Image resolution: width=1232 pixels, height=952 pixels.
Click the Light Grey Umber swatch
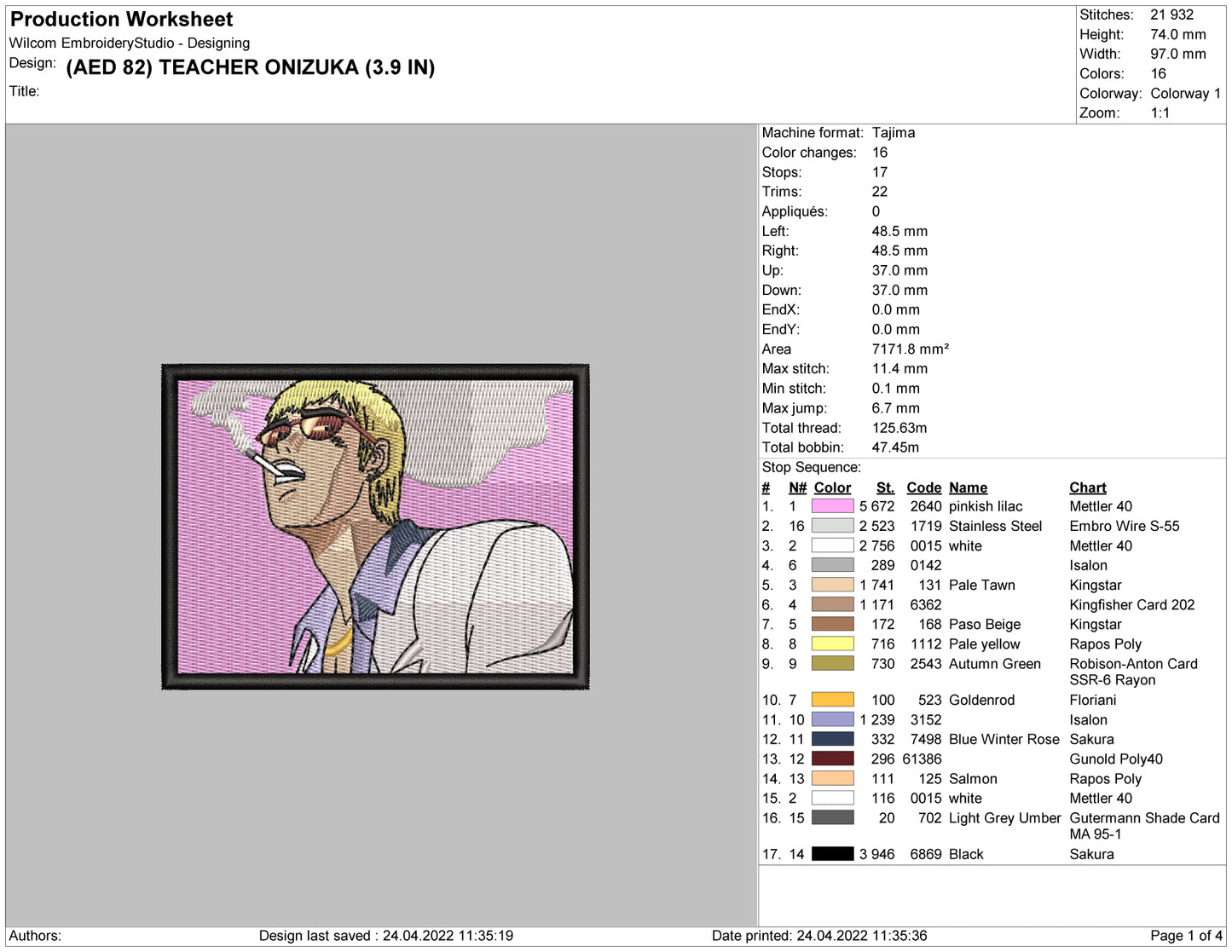[832, 818]
